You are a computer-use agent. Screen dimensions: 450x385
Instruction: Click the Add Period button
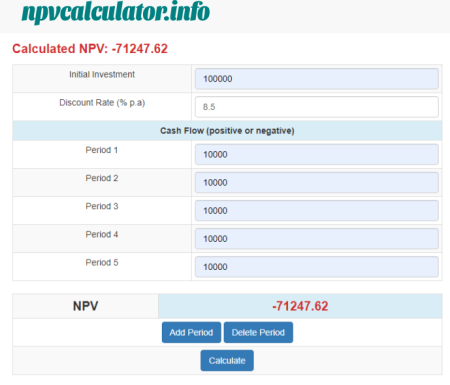click(x=191, y=332)
